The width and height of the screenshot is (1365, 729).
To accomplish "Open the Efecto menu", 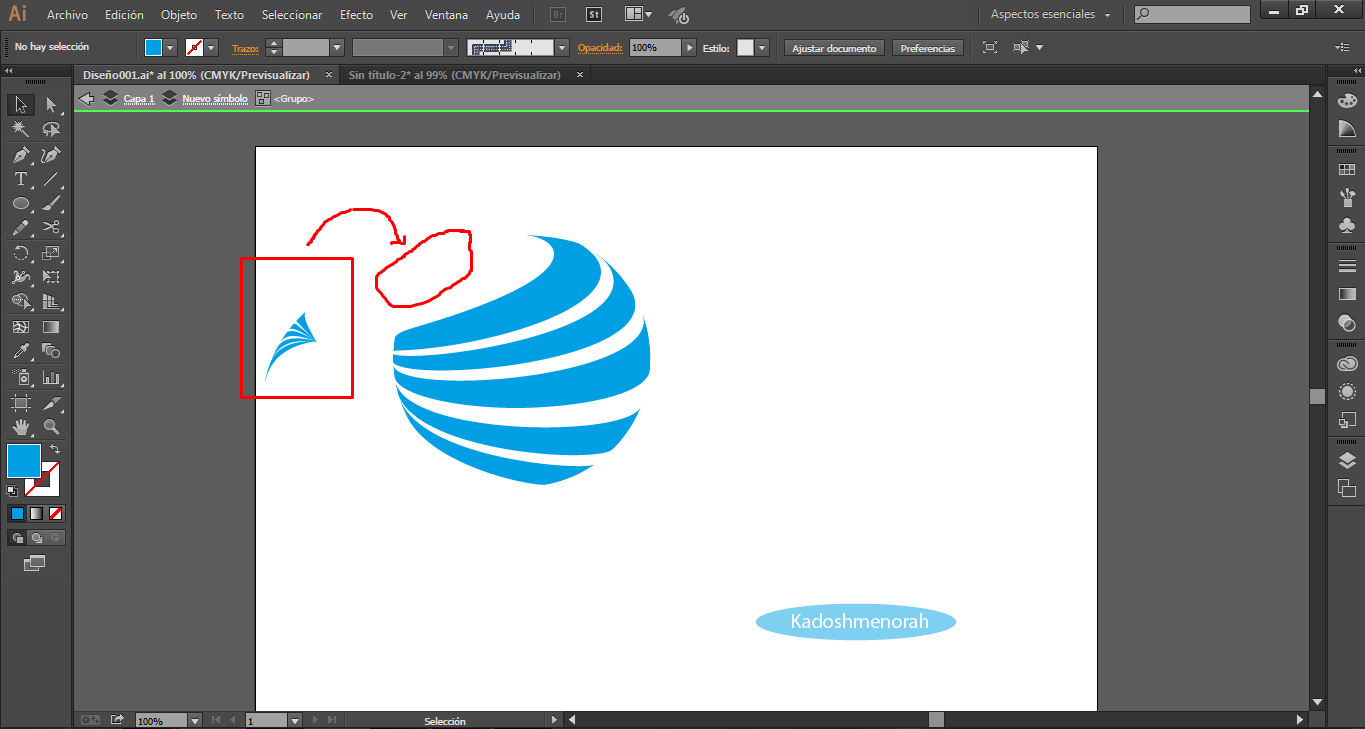I will pos(356,15).
